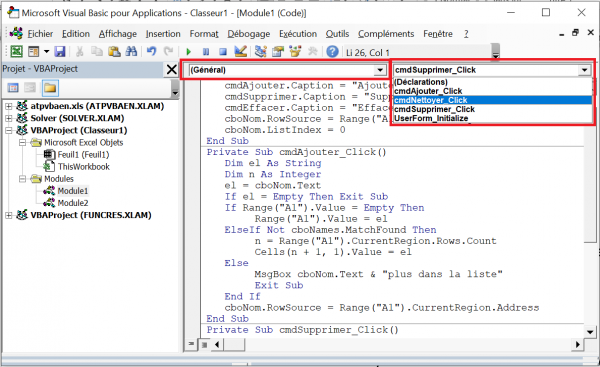Click the Cut scissors icon
The width and height of the screenshot is (600, 367).
[80, 51]
